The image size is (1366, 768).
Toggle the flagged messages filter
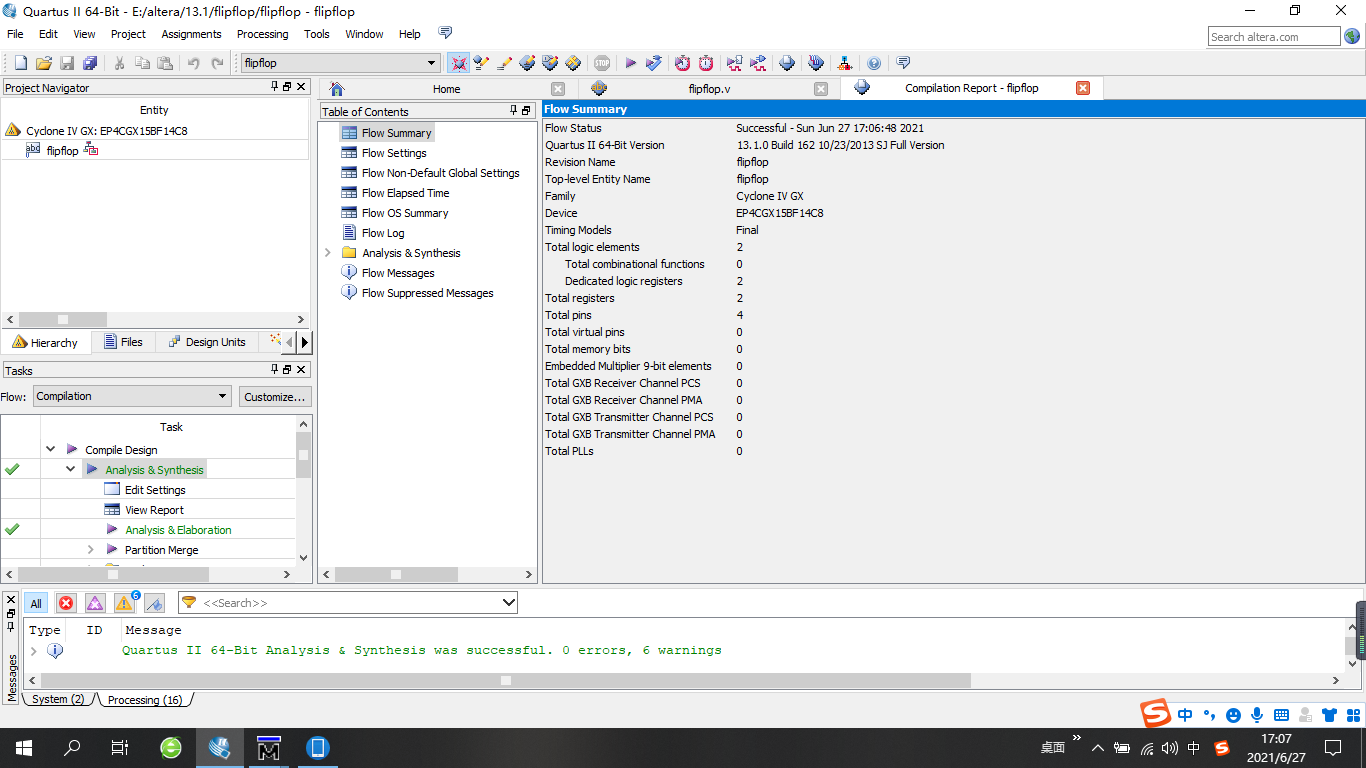(x=154, y=603)
